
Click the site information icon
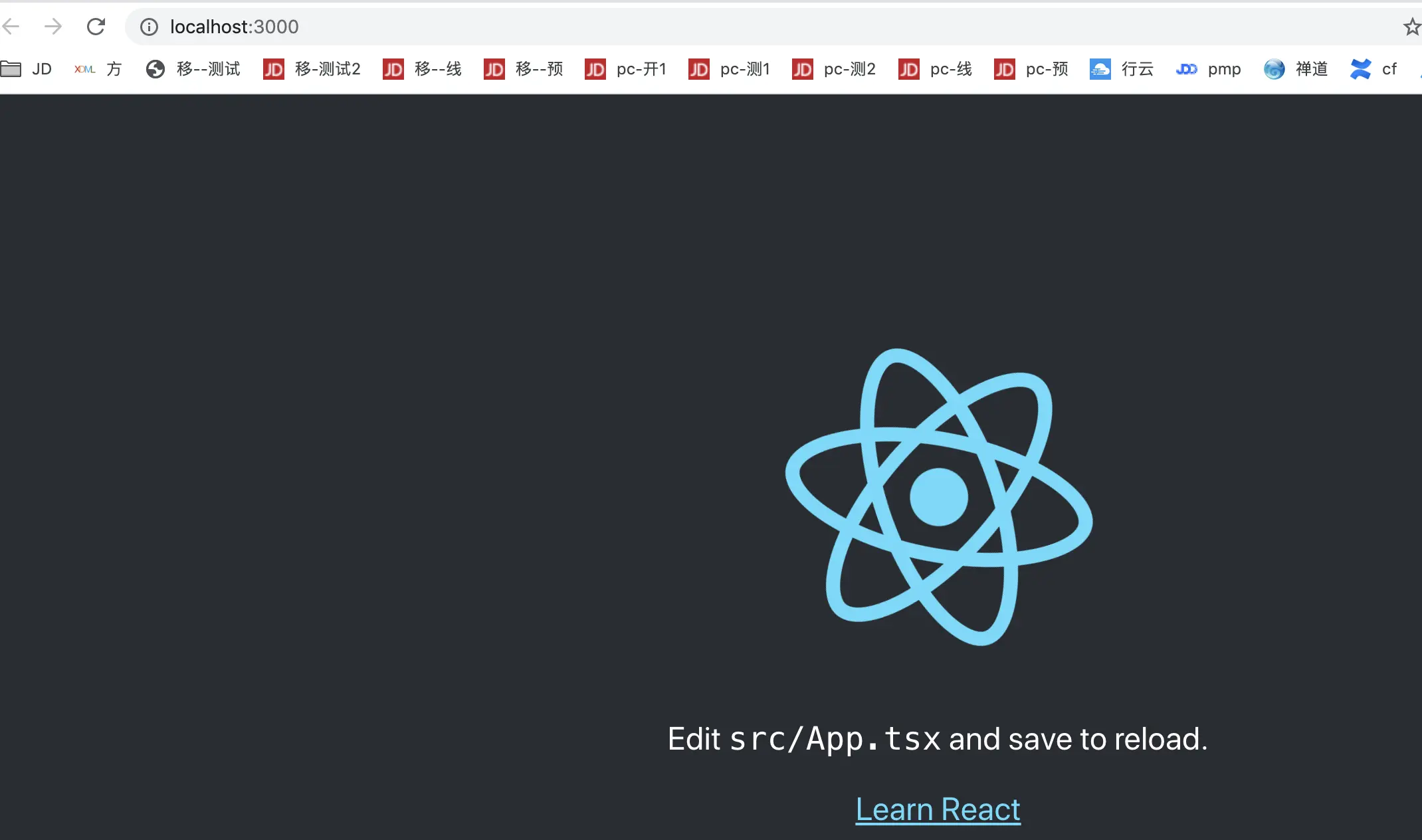tap(149, 27)
